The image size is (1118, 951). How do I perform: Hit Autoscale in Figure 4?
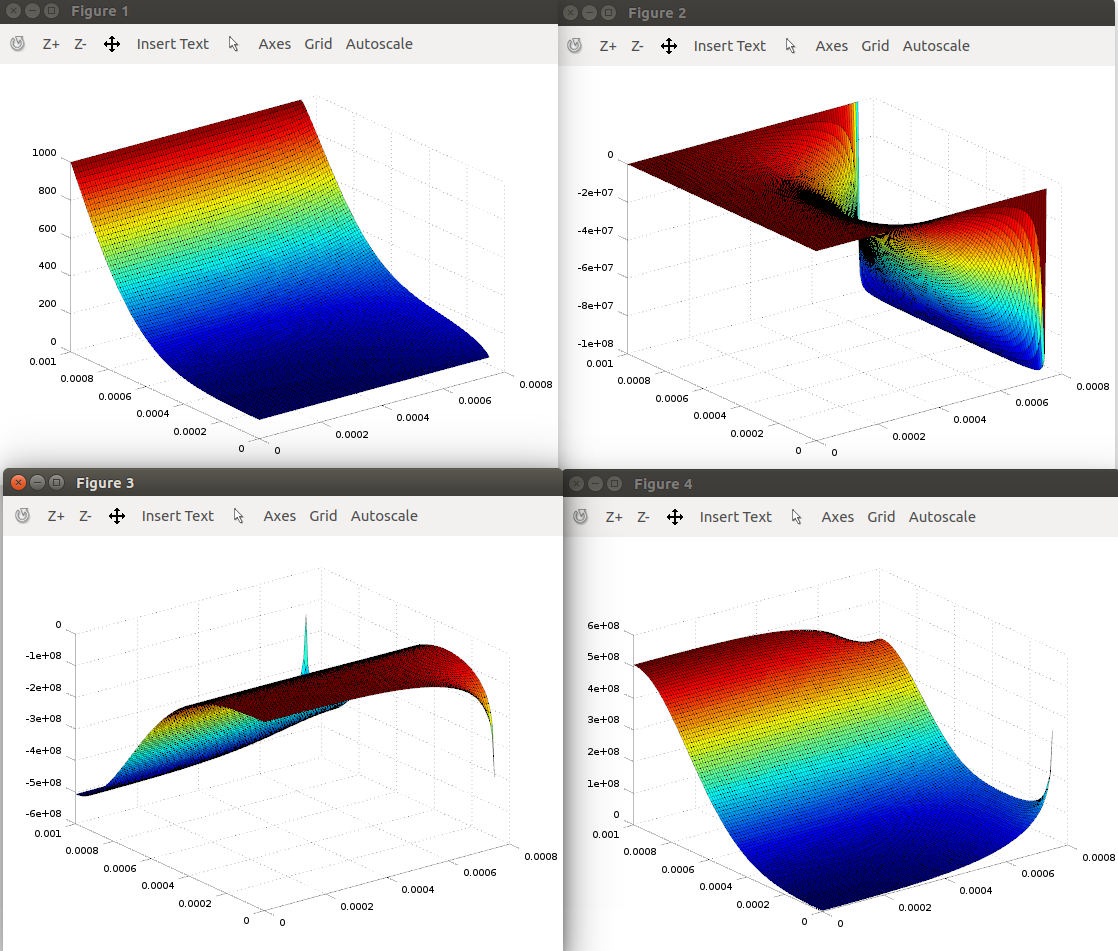942,517
